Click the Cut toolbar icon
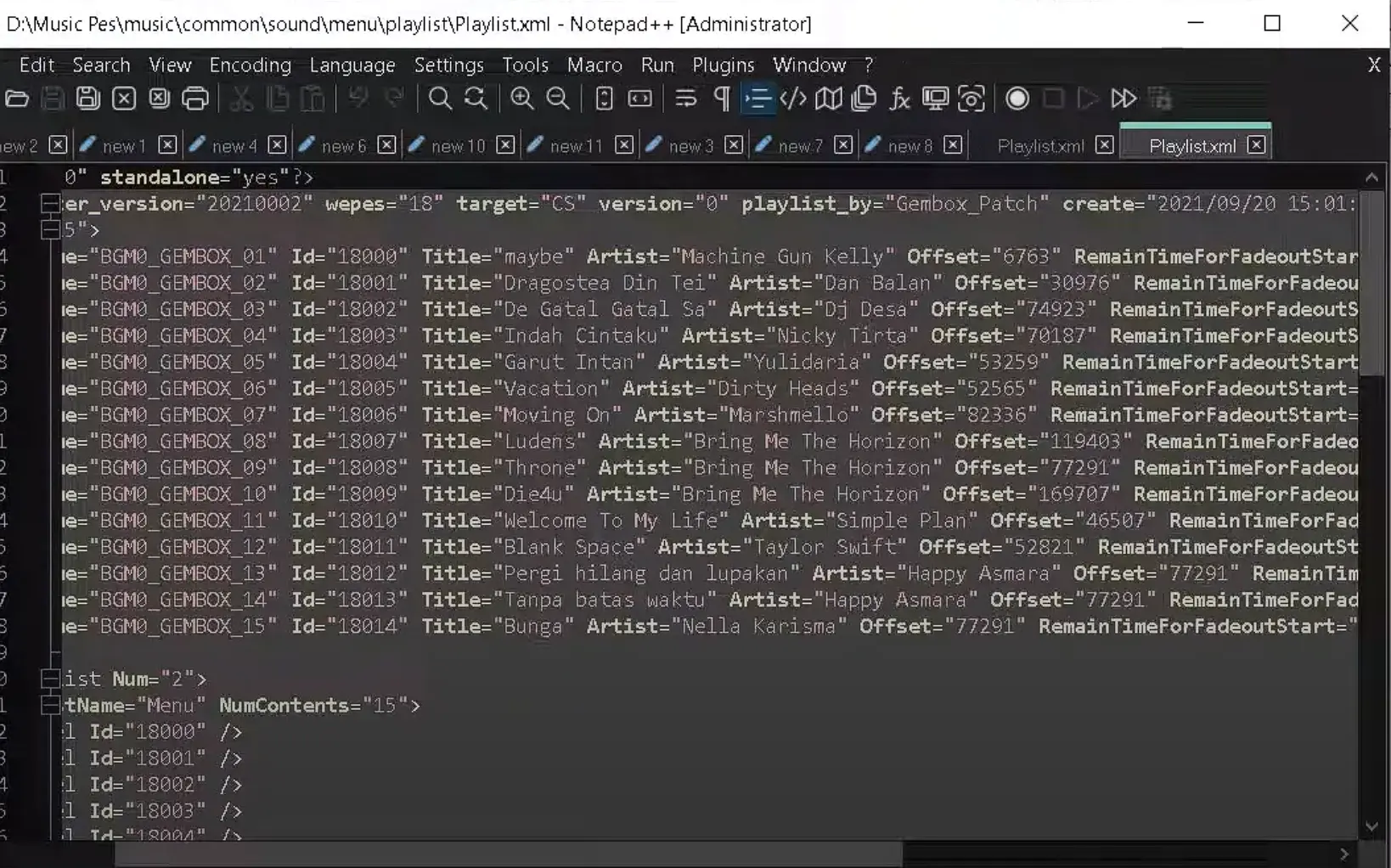1391x868 pixels. 241,99
